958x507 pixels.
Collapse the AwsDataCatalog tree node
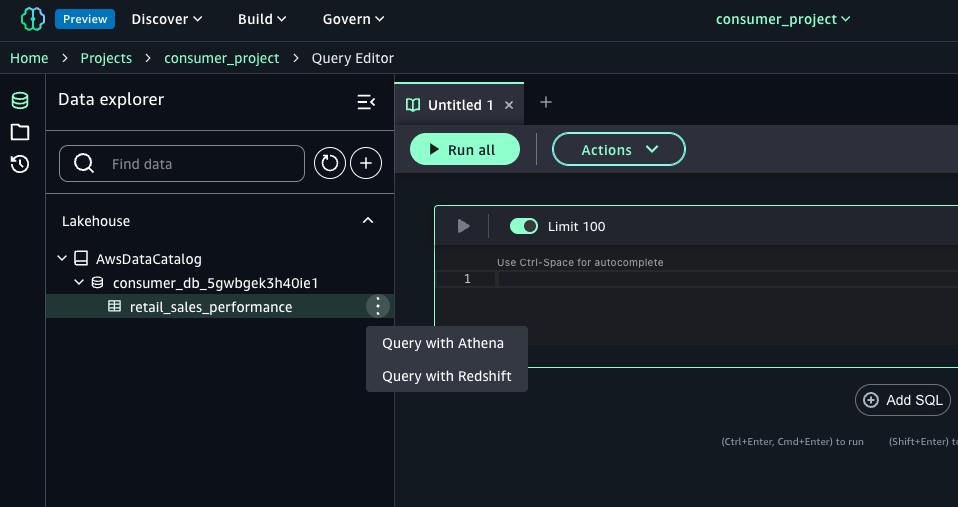tap(62, 258)
